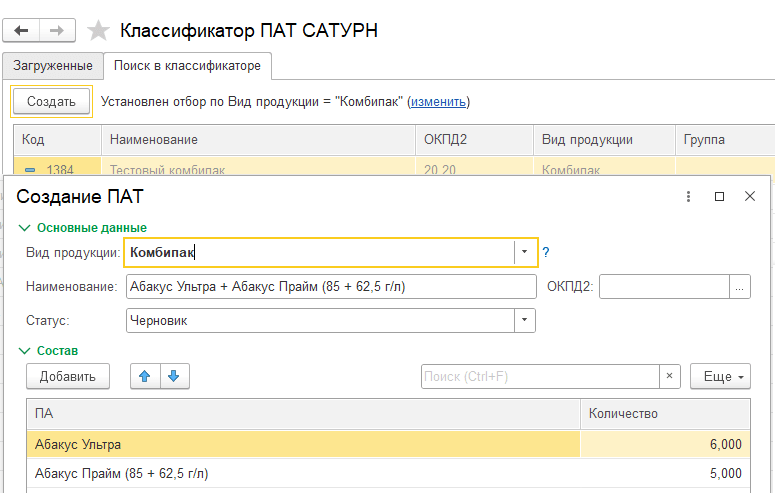
Task: Collapse the Состав section
Action: [24, 351]
